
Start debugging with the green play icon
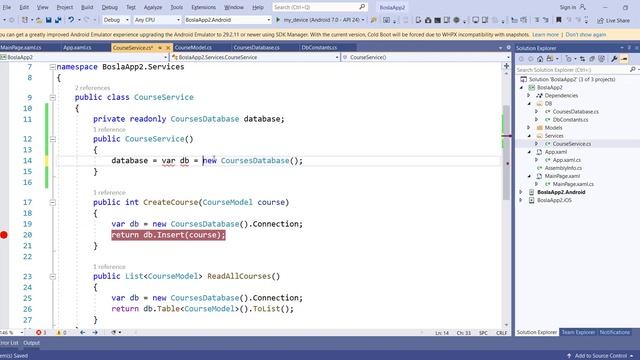tap(278, 20)
